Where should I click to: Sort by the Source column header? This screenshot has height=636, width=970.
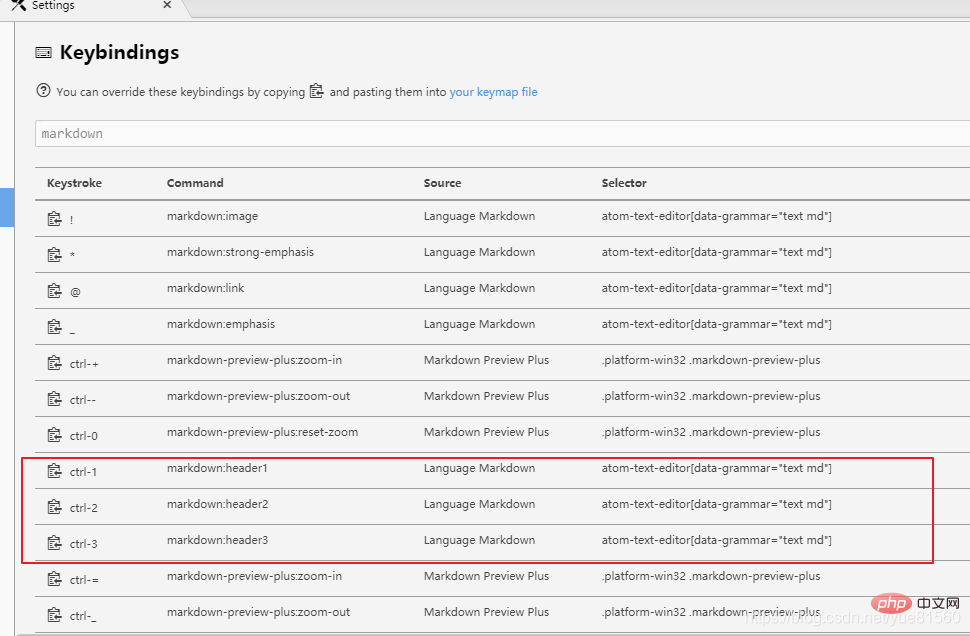coord(442,183)
